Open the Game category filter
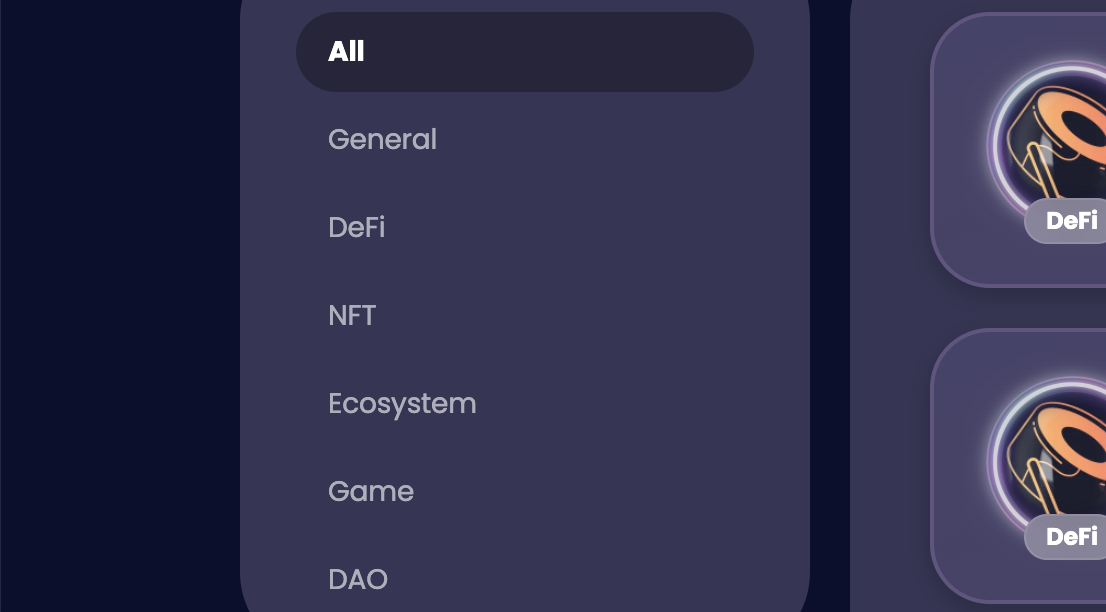 point(370,492)
